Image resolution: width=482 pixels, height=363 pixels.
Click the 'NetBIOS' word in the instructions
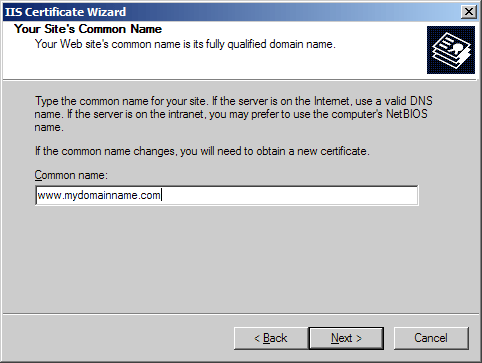click(x=407, y=114)
